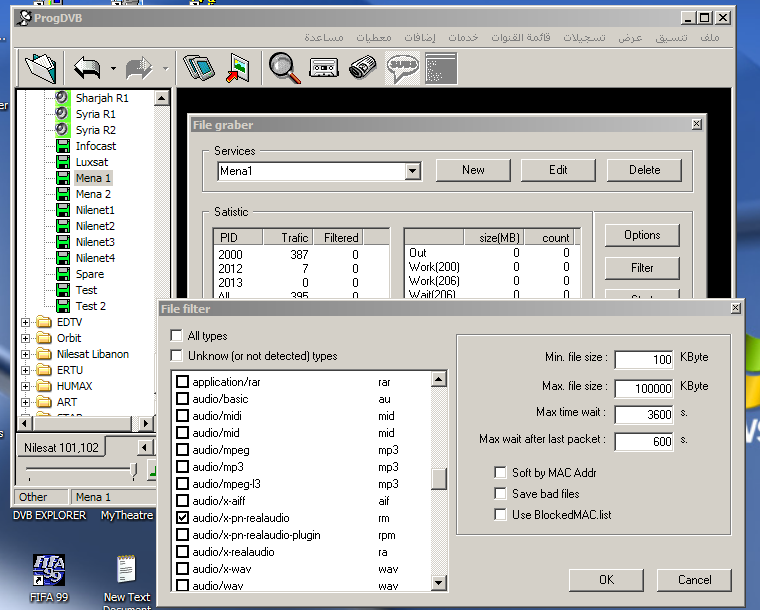This screenshot has height=610, width=760.
Task: Toggle the SUBS subtitles icon
Action: click(x=402, y=68)
